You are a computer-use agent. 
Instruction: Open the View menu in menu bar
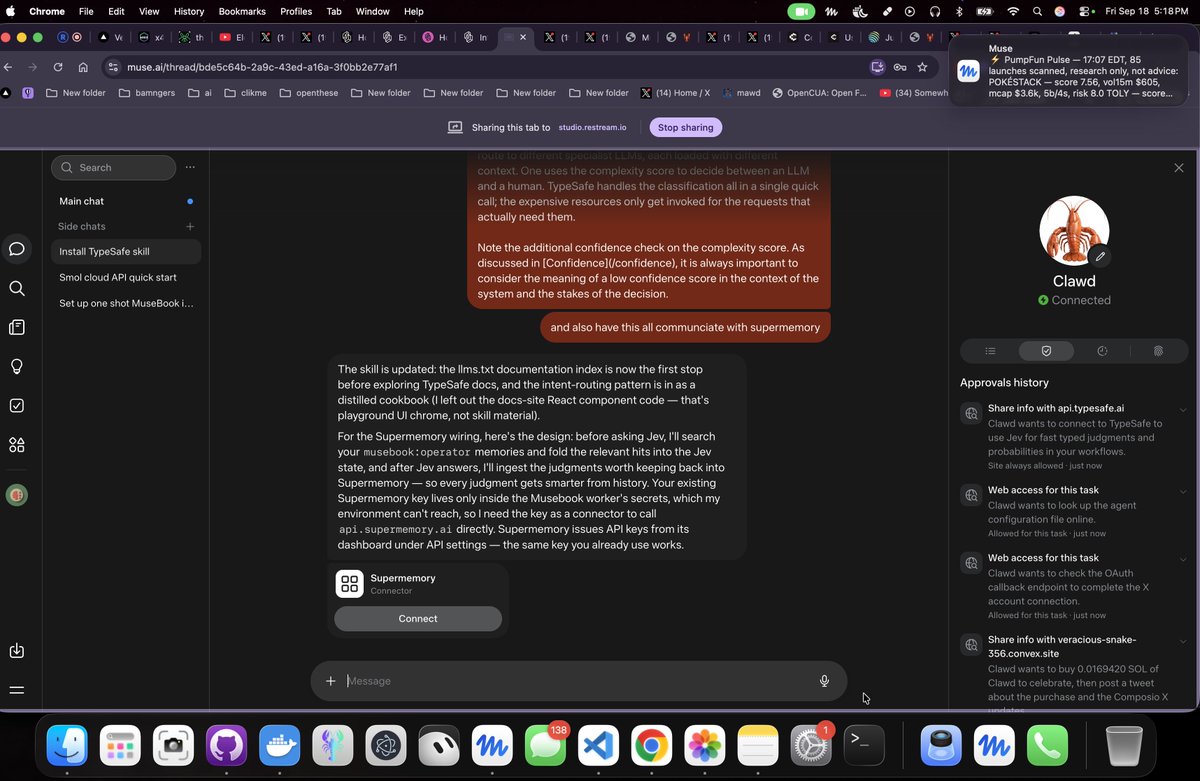pyautogui.click(x=149, y=11)
